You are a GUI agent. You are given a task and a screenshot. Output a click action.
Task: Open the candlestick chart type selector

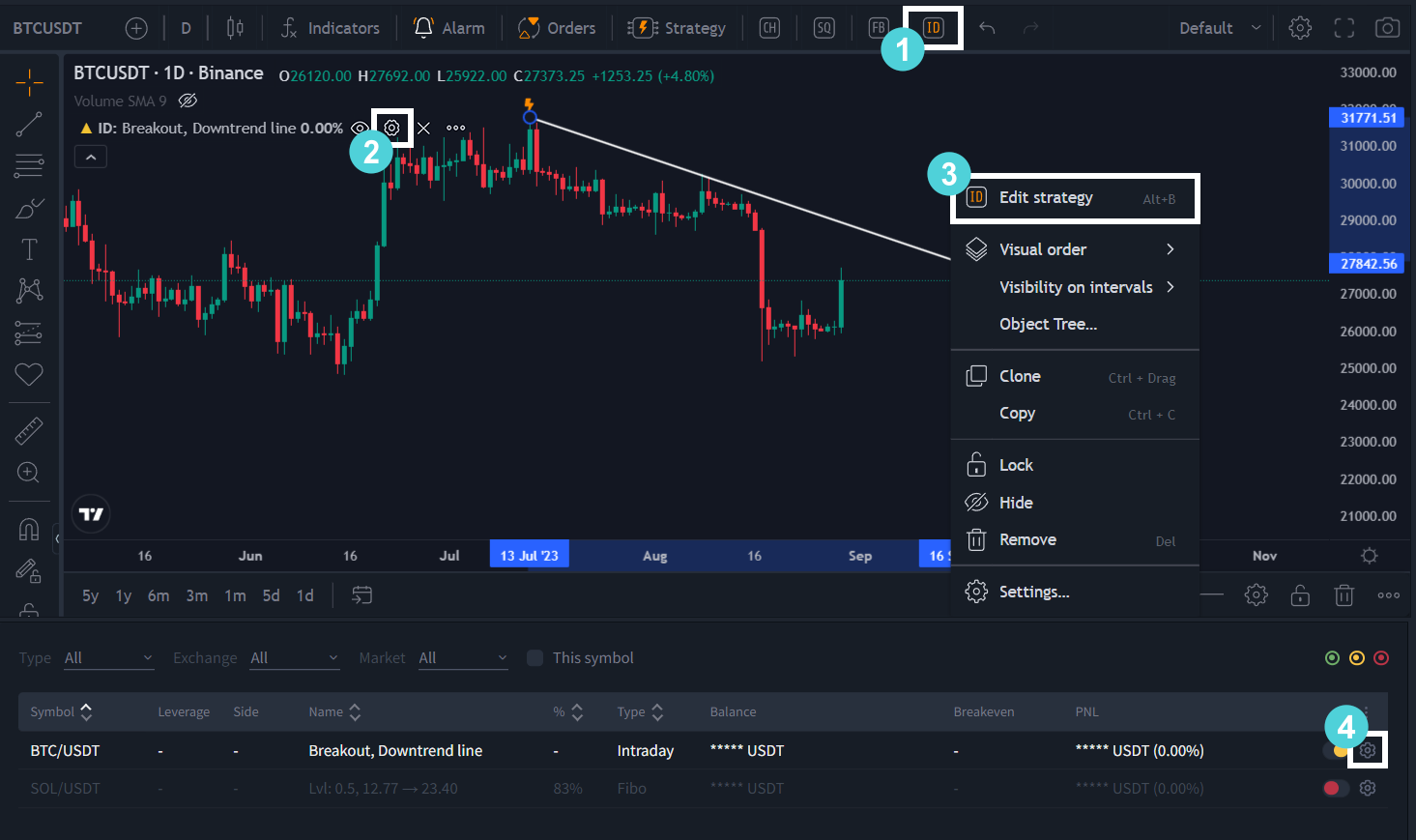point(235,28)
